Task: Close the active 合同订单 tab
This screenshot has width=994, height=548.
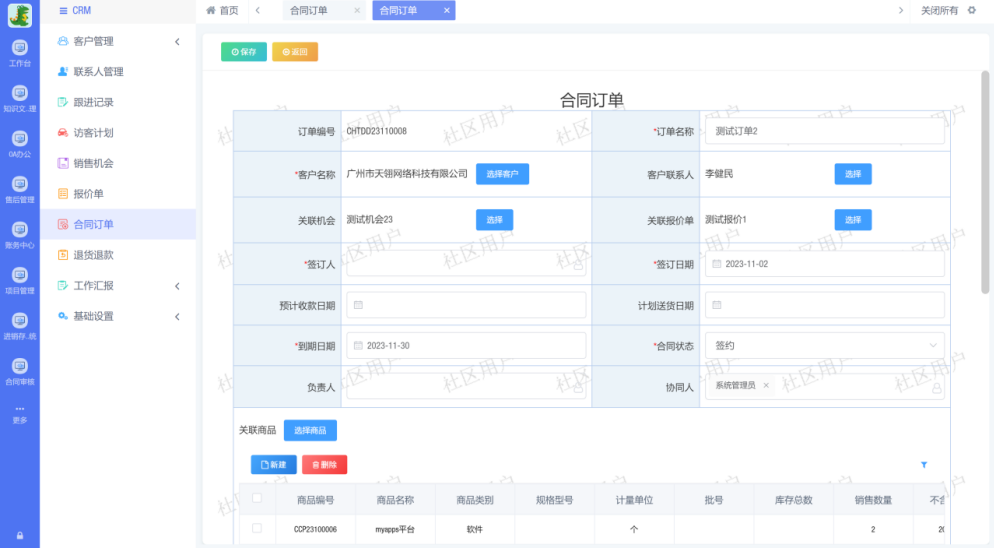Action: tap(446, 10)
